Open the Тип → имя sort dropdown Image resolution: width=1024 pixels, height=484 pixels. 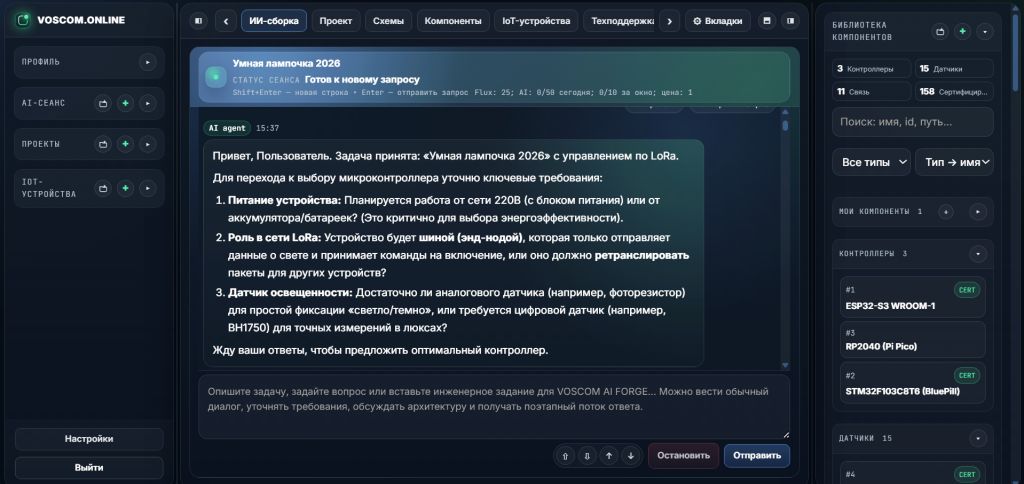point(954,162)
